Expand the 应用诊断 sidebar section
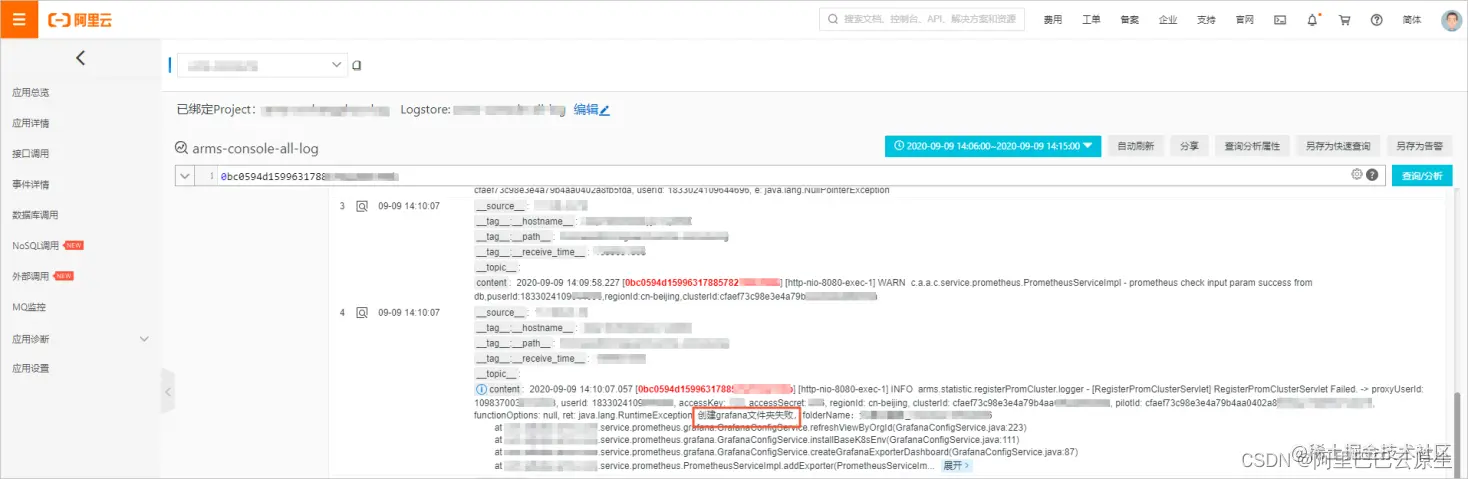 click(x=80, y=339)
